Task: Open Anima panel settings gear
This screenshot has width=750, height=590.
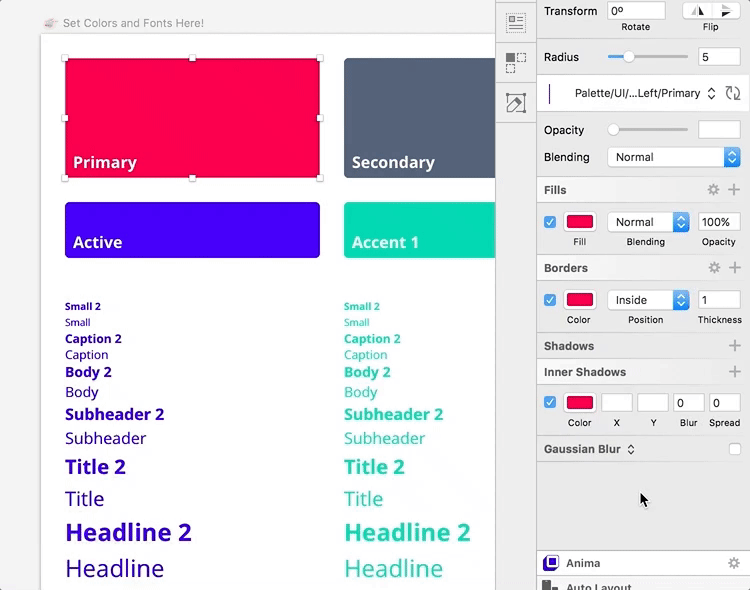Action: (x=734, y=563)
